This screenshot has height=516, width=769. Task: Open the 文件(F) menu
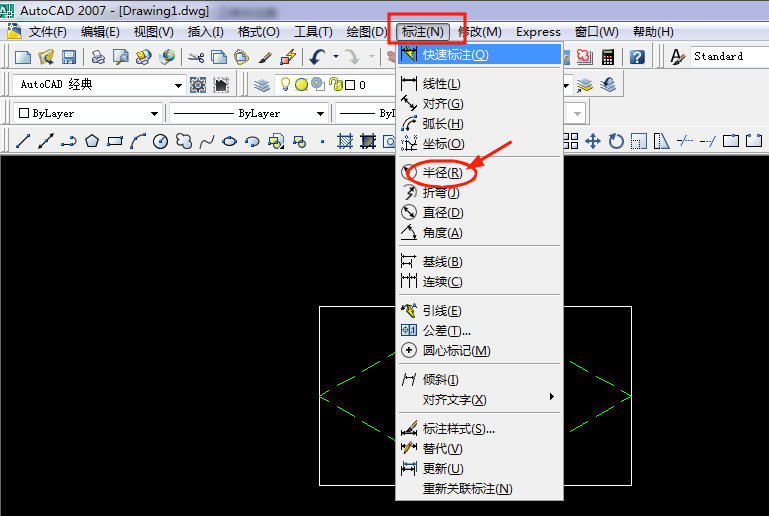tap(48, 32)
